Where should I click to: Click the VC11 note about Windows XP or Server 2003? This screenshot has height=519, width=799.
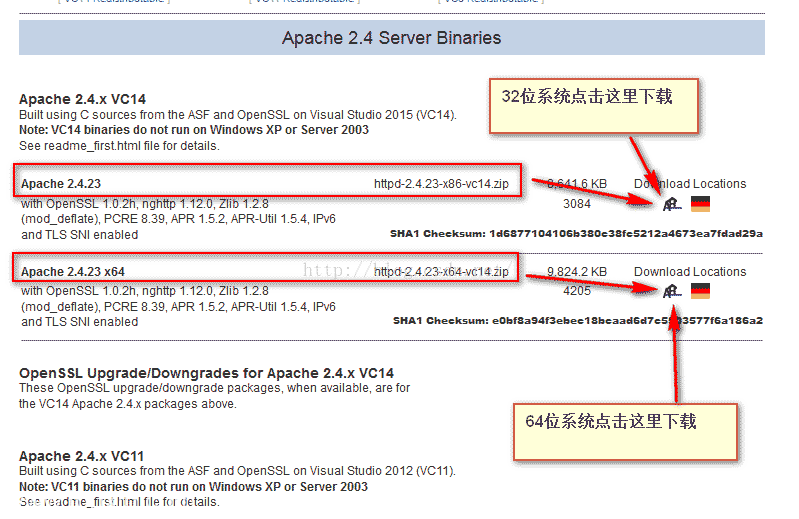[193, 487]
